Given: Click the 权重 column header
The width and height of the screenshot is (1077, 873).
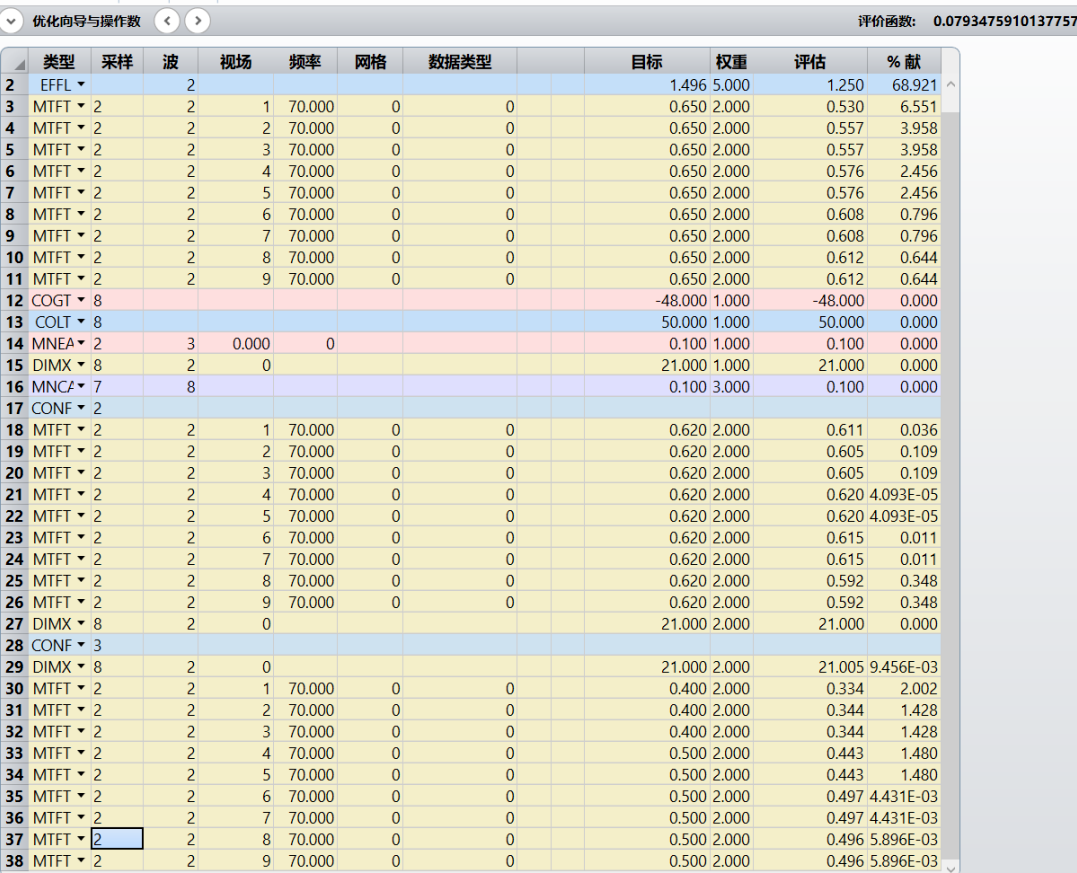Looking at the screenshot, I should pyautogui.click(x=731, y=62).
